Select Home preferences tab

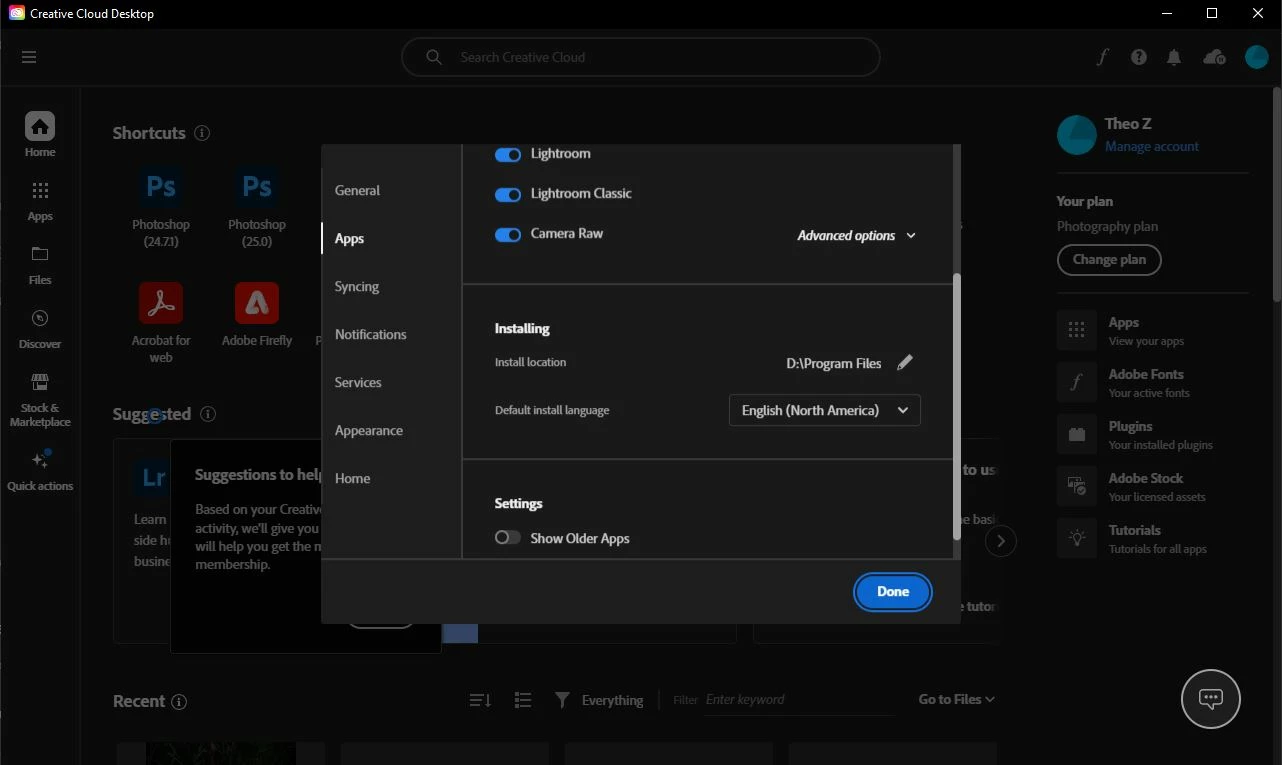click(352, 478)
